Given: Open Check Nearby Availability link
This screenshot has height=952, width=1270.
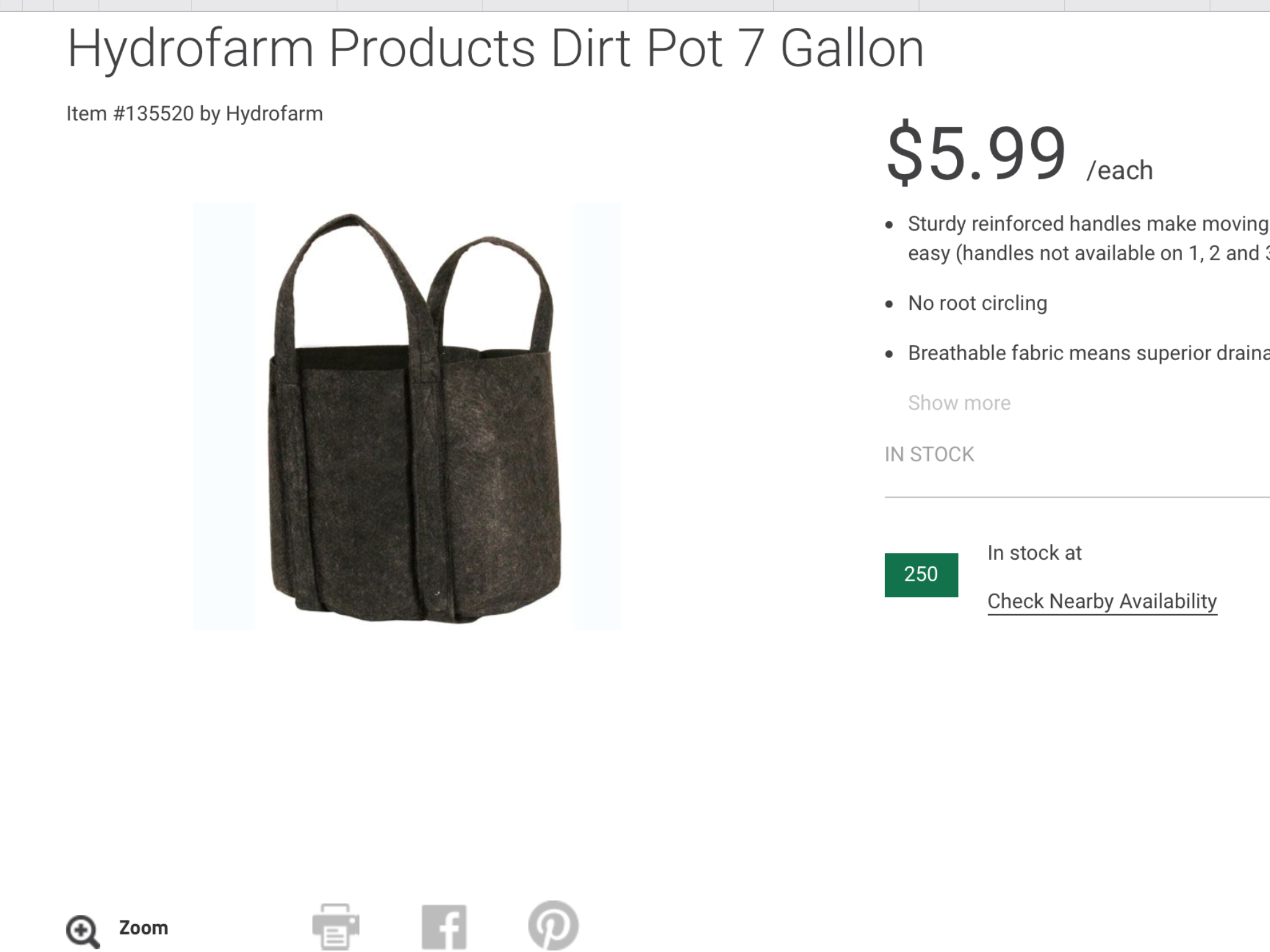Looking at the screenshot, I should 1102,601.
